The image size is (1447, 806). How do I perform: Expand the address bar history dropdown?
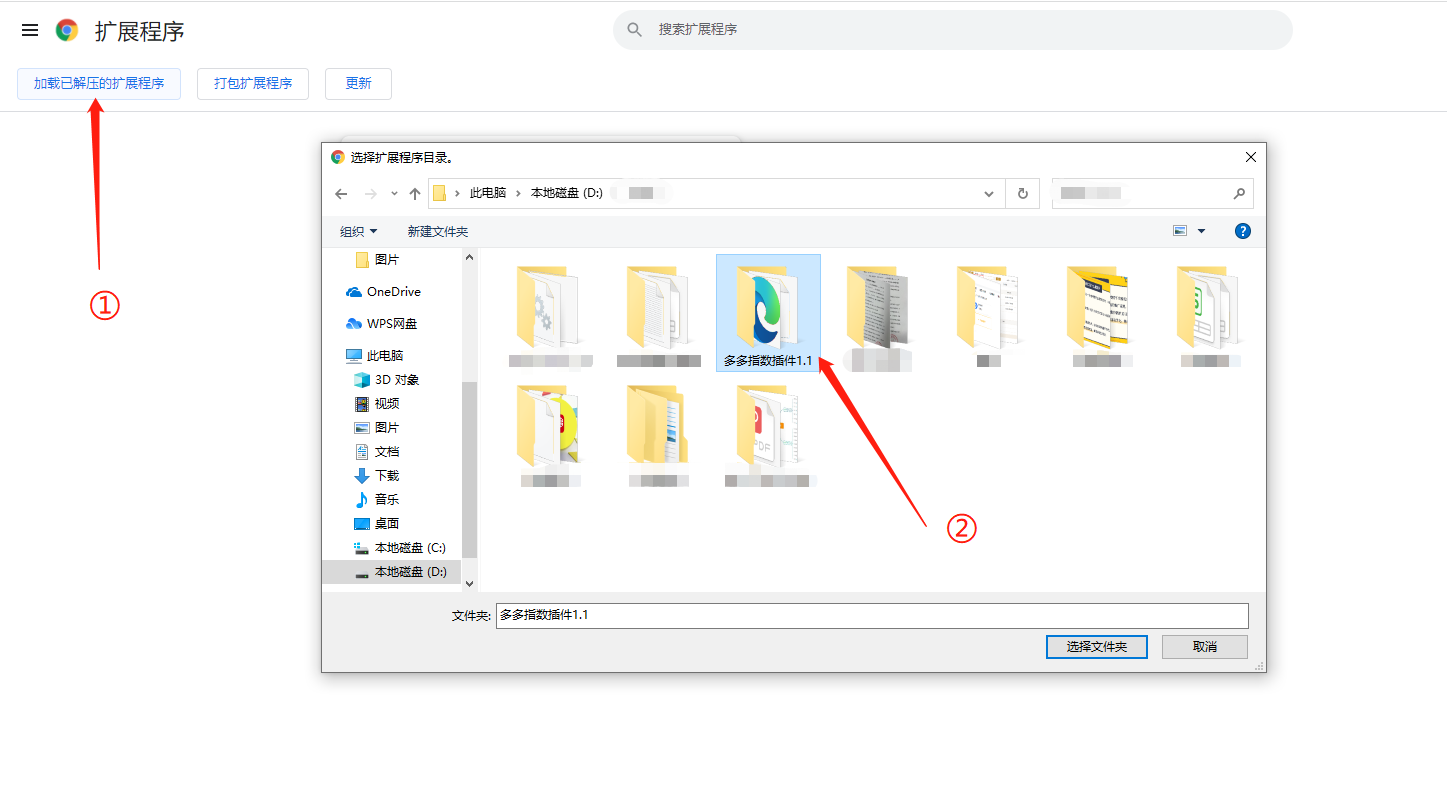coord(989,194)
